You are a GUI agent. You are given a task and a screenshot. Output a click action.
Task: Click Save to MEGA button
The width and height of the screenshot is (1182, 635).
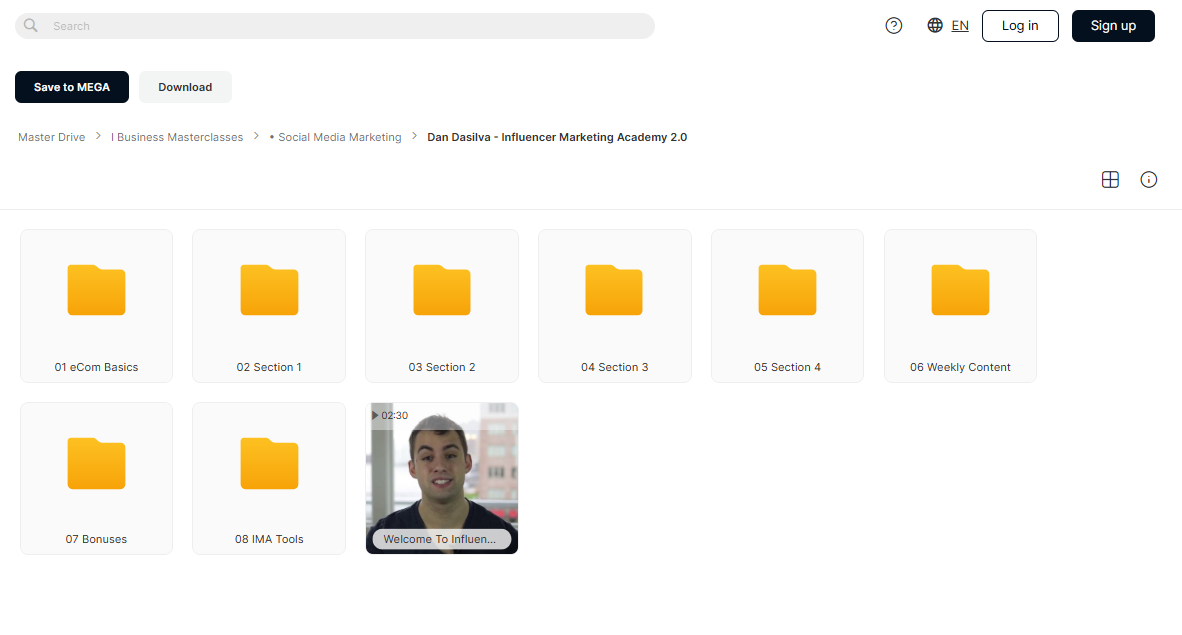[72, 87]
